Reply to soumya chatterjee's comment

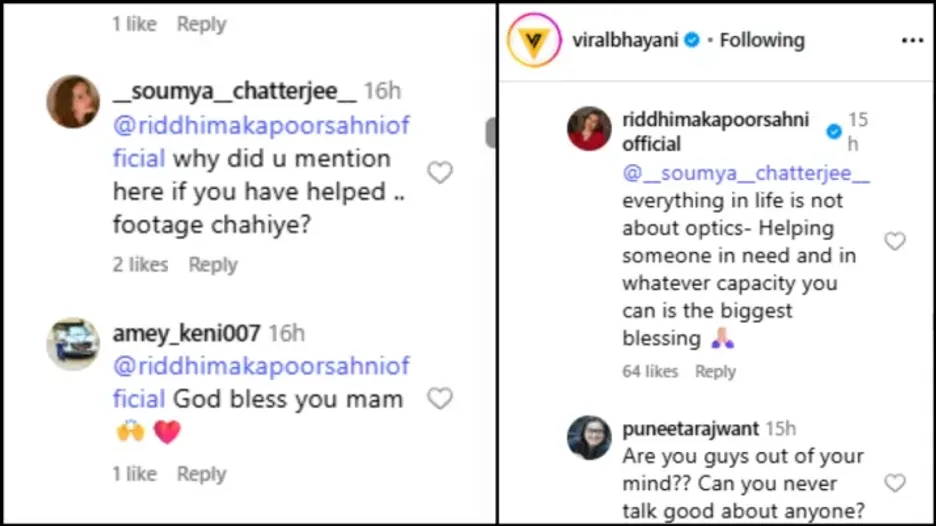(x=213, y=265)
